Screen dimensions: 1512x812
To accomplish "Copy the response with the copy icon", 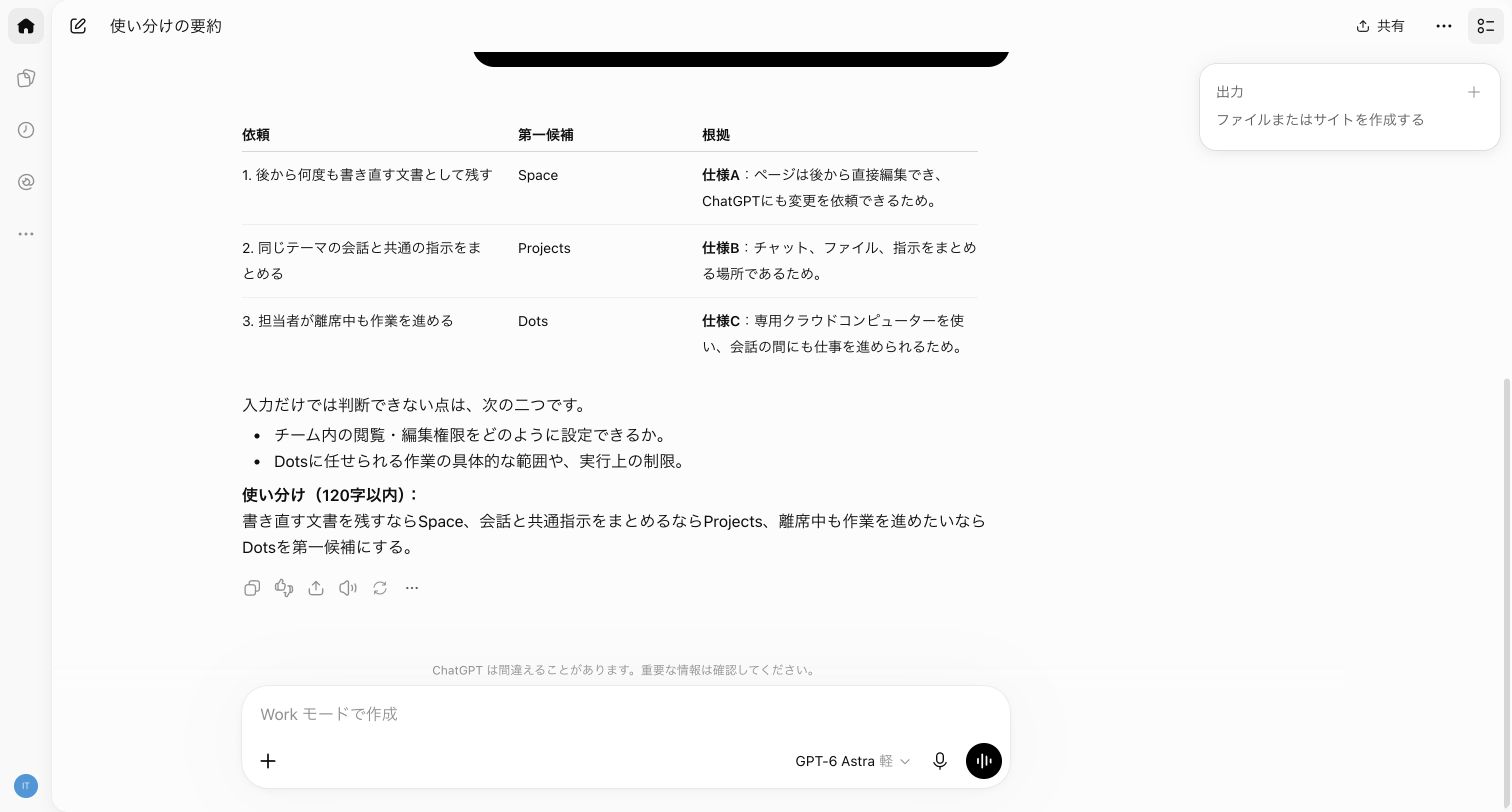I will (252, 588).
